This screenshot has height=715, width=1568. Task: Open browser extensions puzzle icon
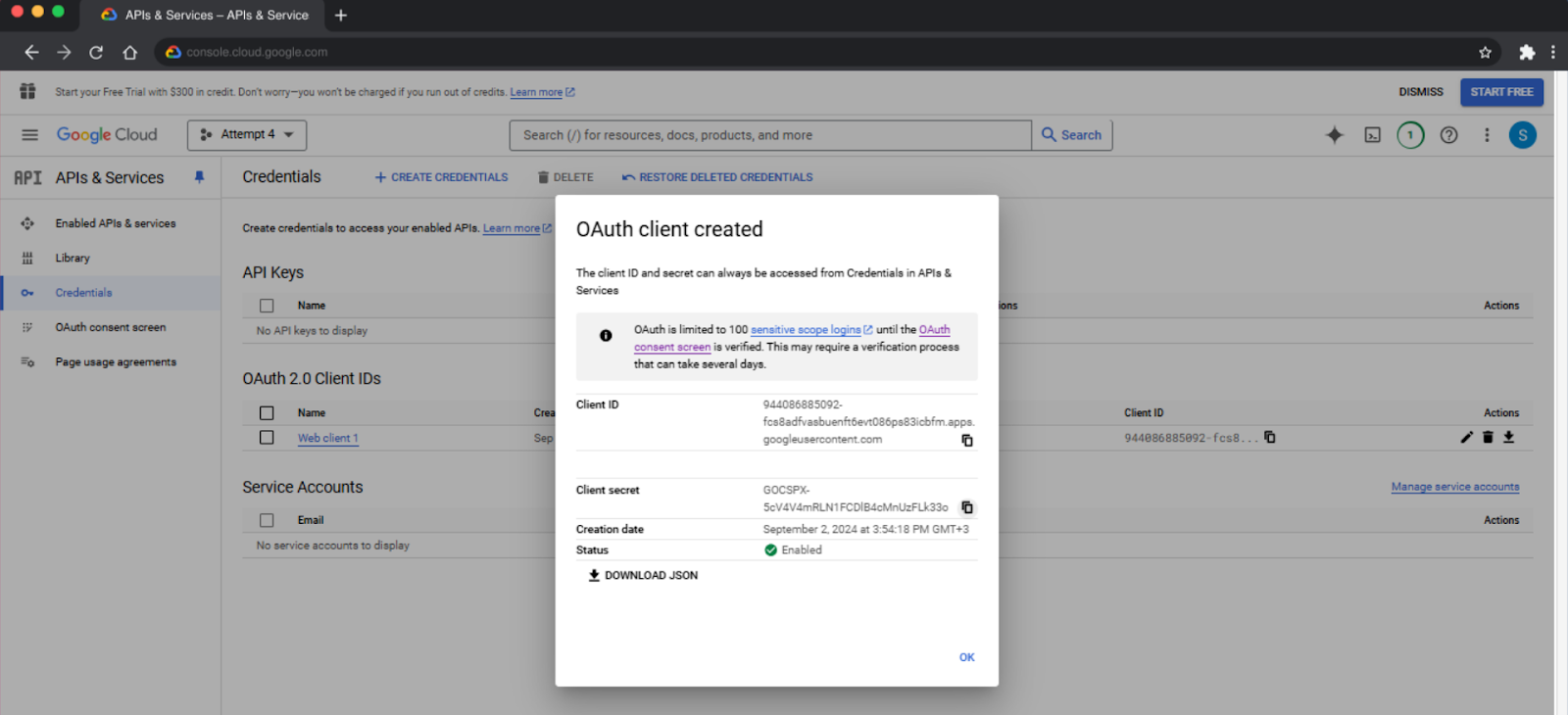(x=1526, y=52)
